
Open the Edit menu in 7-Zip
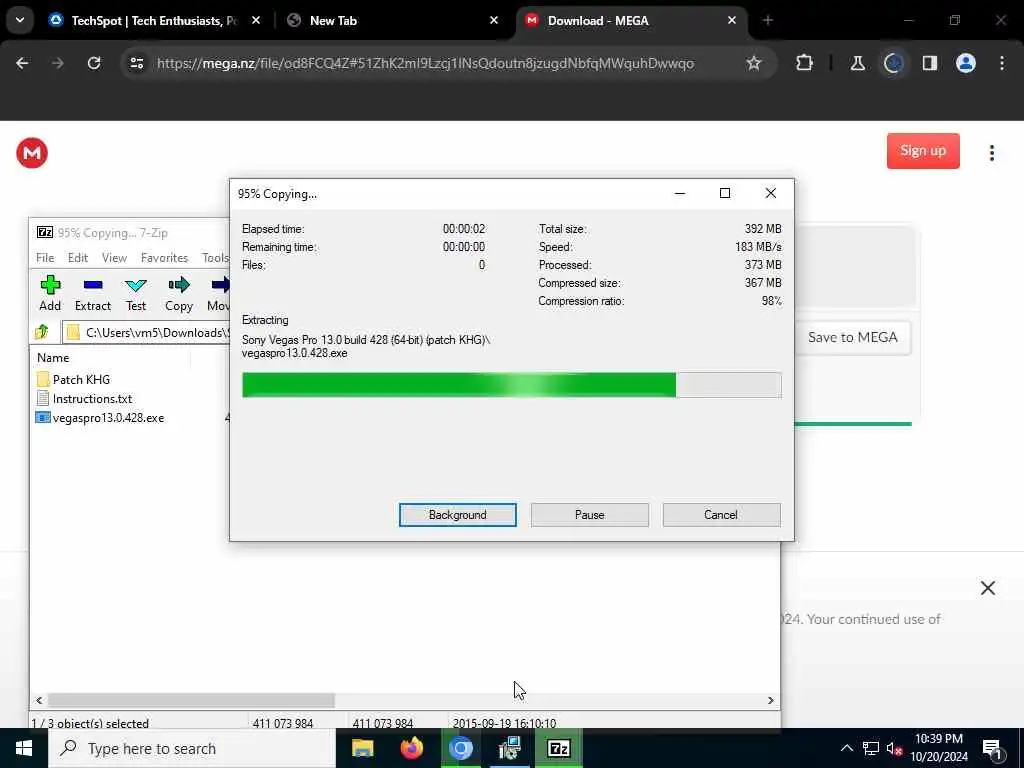click(78, 258)
